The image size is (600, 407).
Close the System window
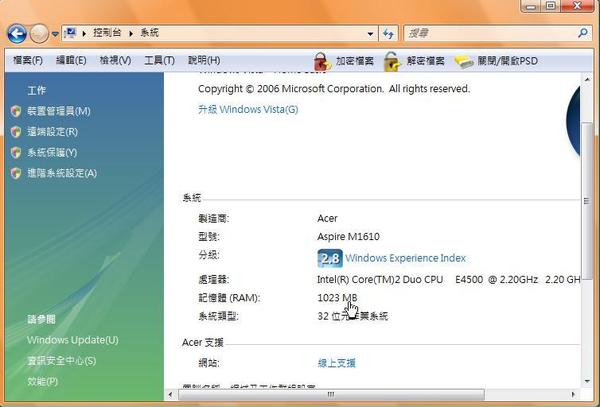(577, 6)
